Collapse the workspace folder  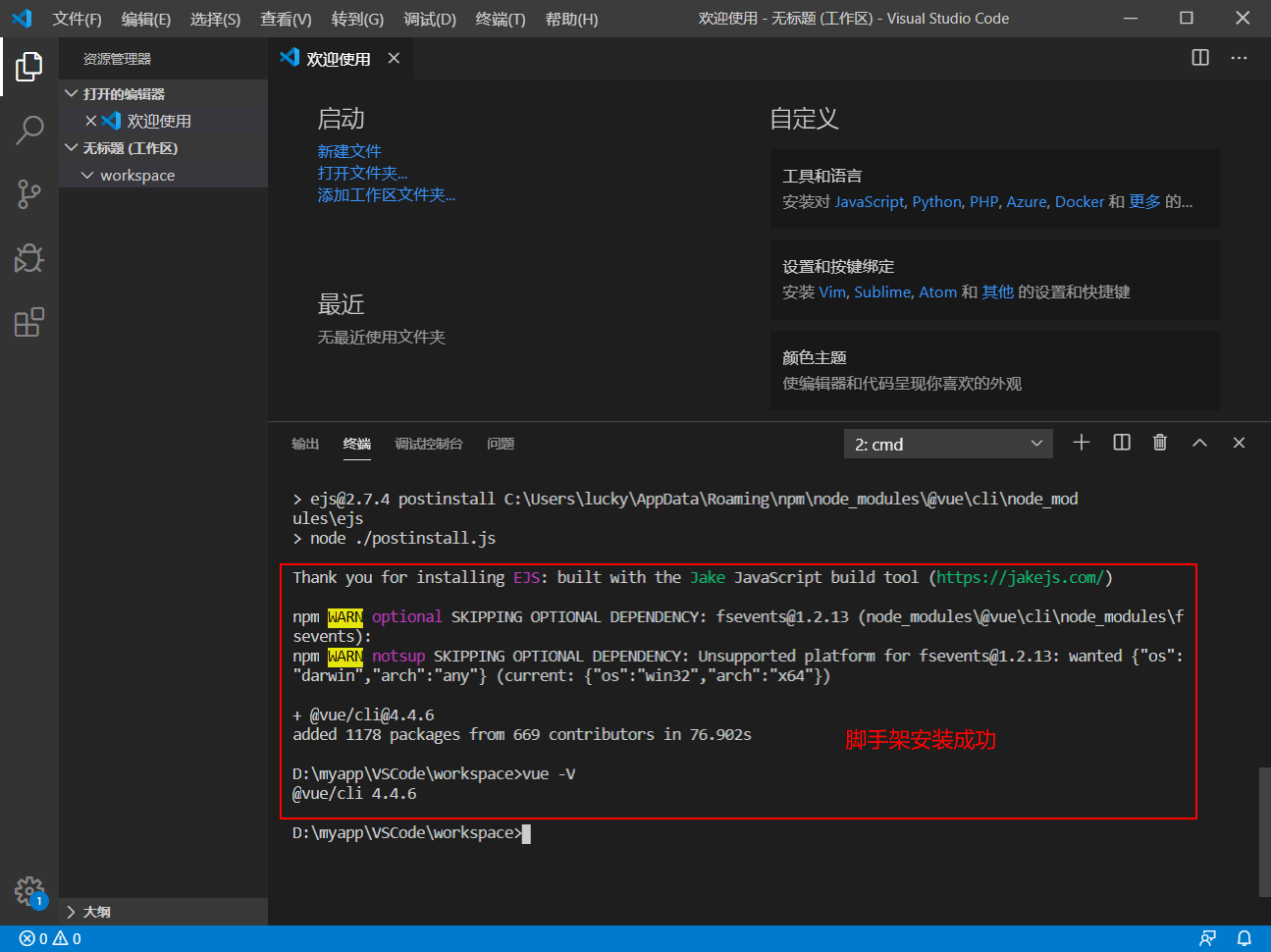pos(163,175)
